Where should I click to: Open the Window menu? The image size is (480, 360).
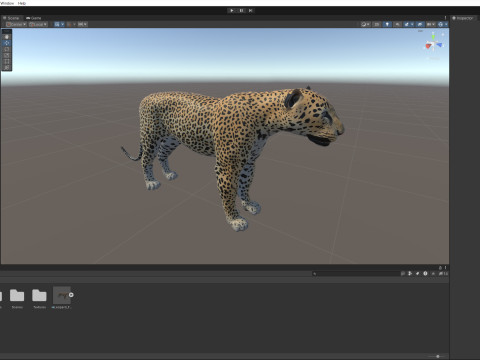click(7, 3)
